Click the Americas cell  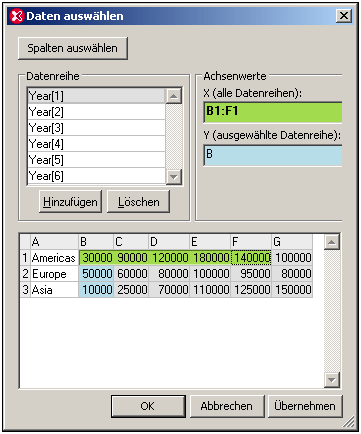tap(54, 258)
